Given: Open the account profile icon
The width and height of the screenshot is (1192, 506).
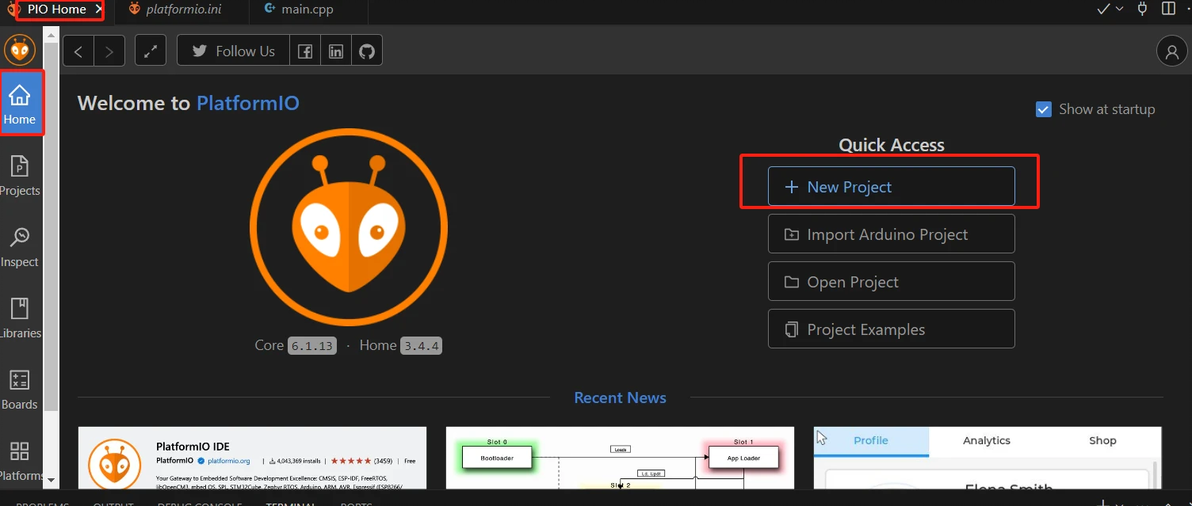Looking at the screenshot, I should (x=1171, y=51).
